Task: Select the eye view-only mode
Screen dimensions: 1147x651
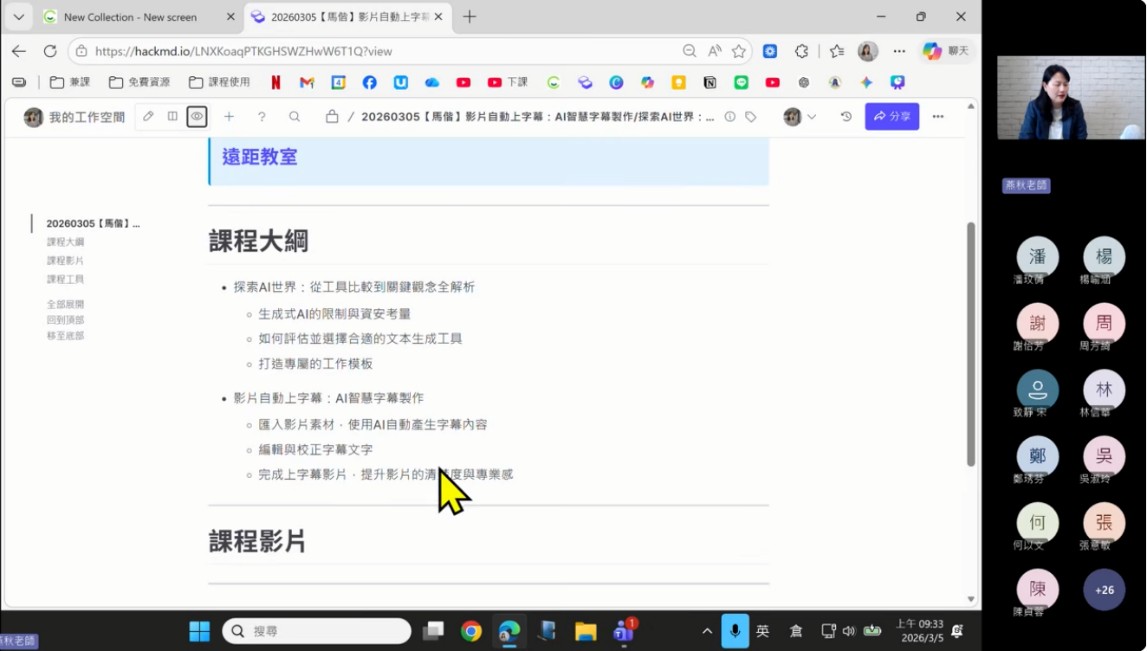Action: coord(197,117)
